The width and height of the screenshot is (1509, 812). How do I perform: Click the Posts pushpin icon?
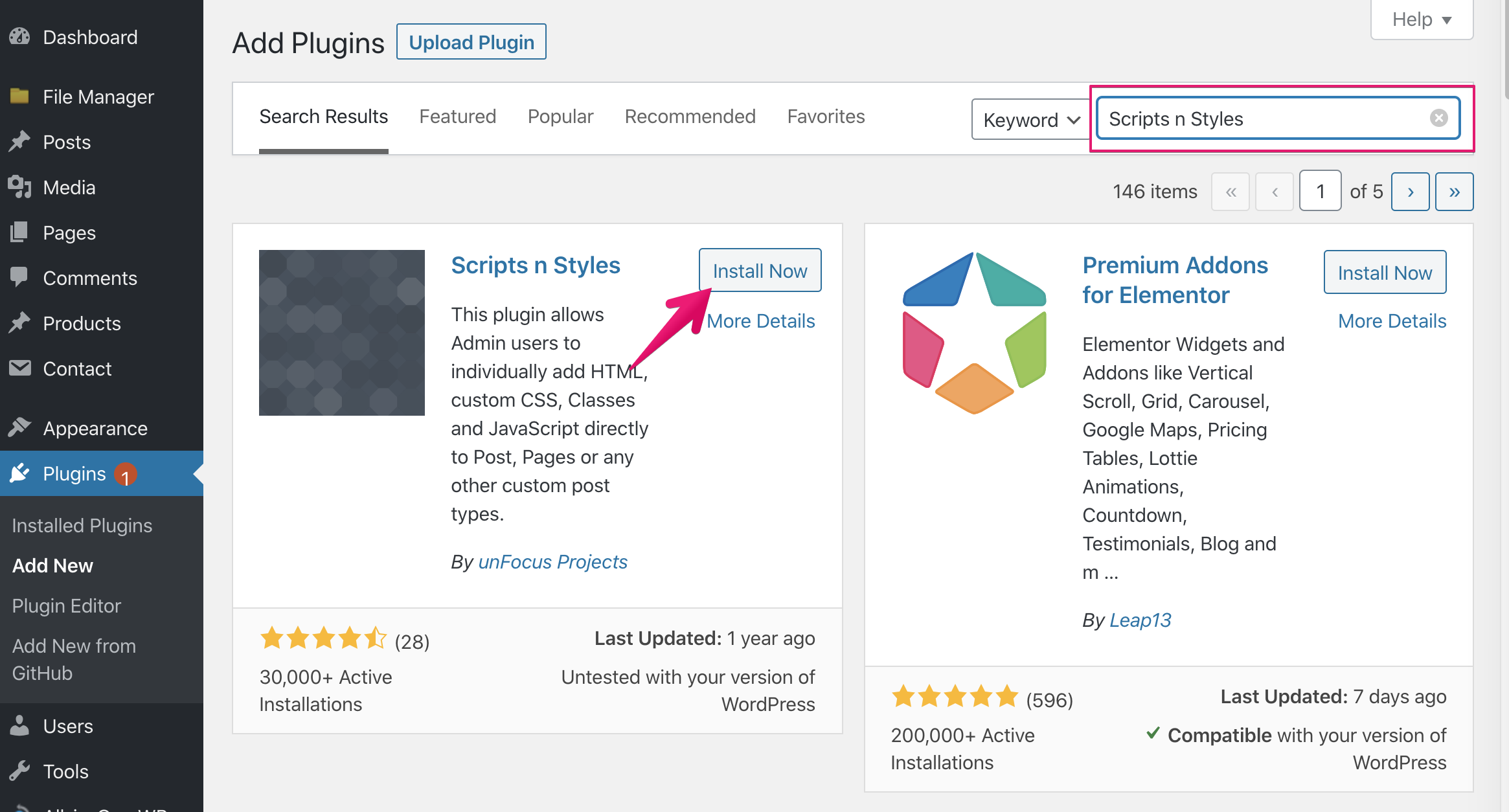20,142
